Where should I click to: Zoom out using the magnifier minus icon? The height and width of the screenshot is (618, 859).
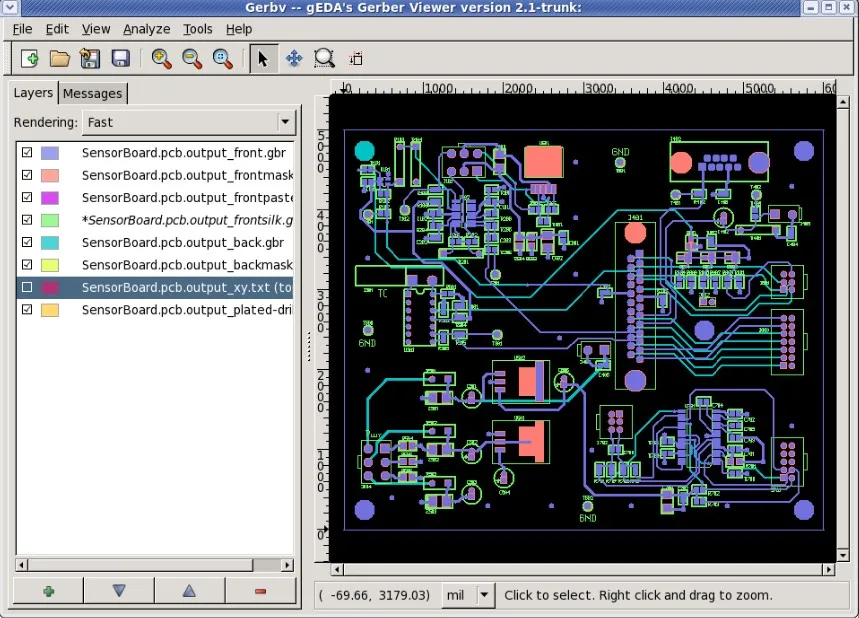tap(191, 59)
